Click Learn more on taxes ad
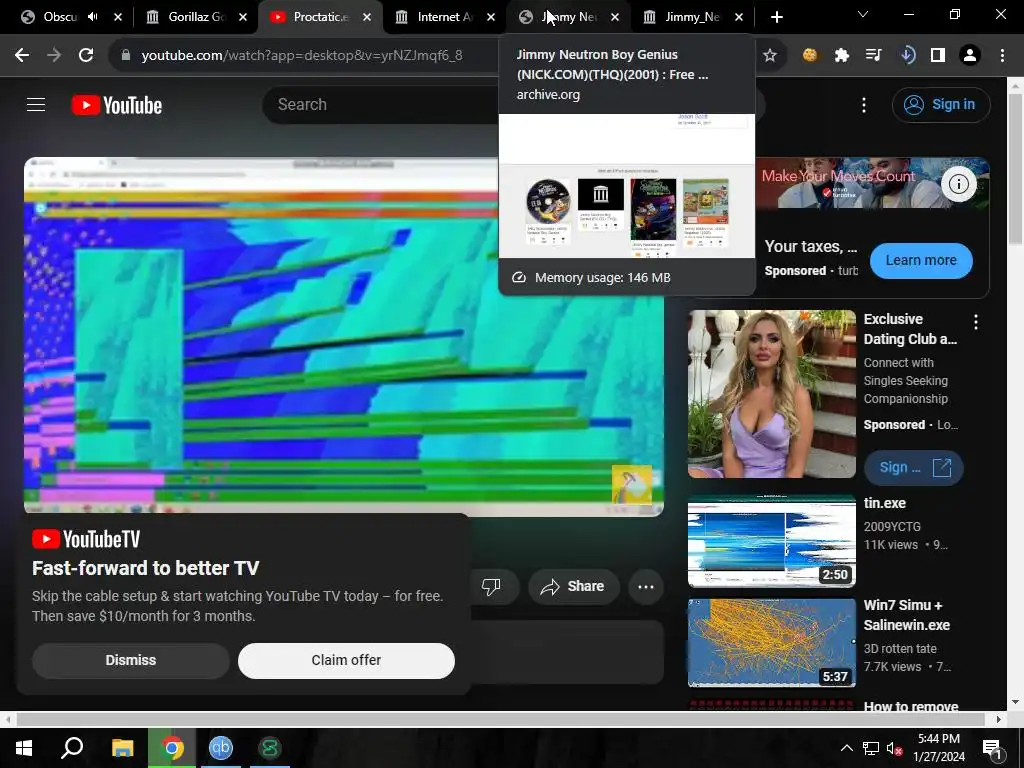 921,261
